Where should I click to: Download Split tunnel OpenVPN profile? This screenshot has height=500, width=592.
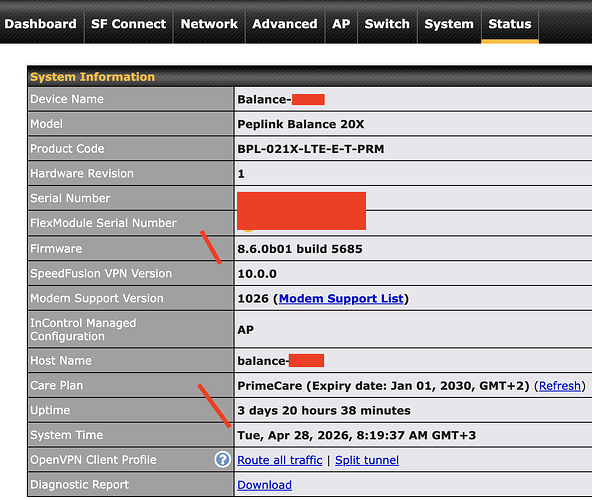[x=367, y=460]
